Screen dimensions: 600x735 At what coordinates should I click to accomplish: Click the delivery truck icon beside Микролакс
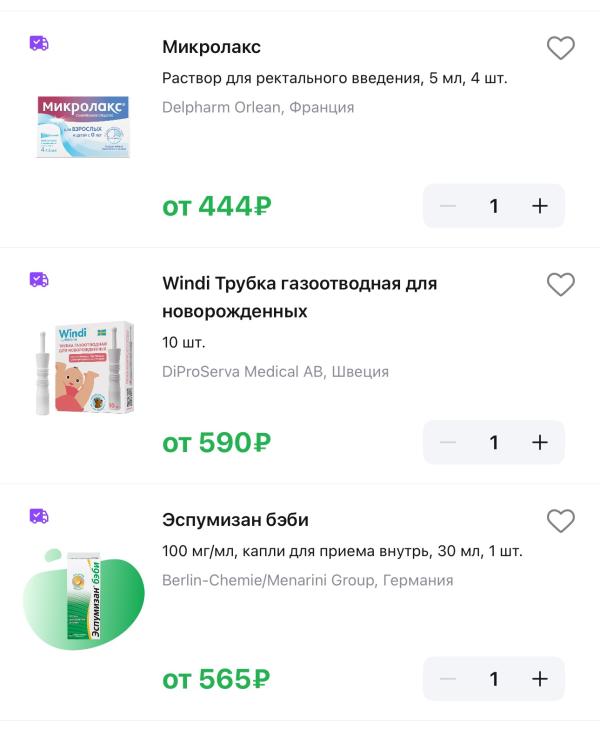coord(39,43)
